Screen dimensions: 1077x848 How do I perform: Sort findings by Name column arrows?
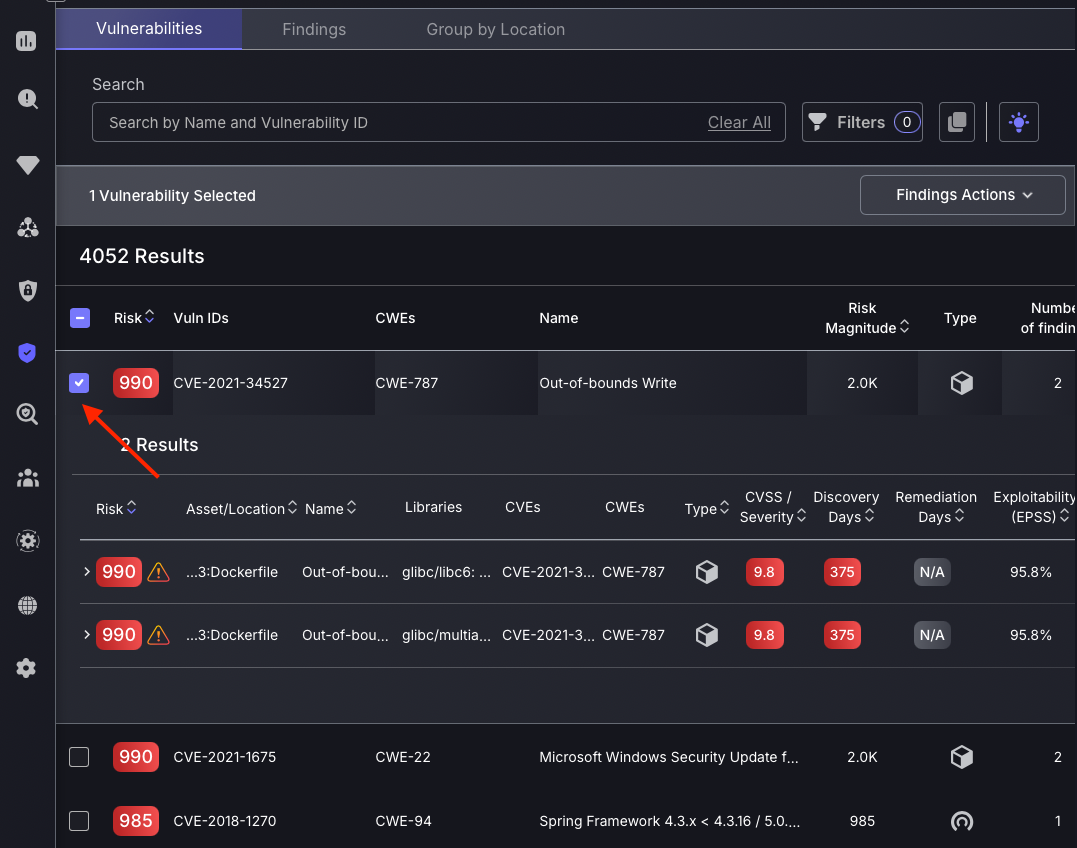coord(352,507)
